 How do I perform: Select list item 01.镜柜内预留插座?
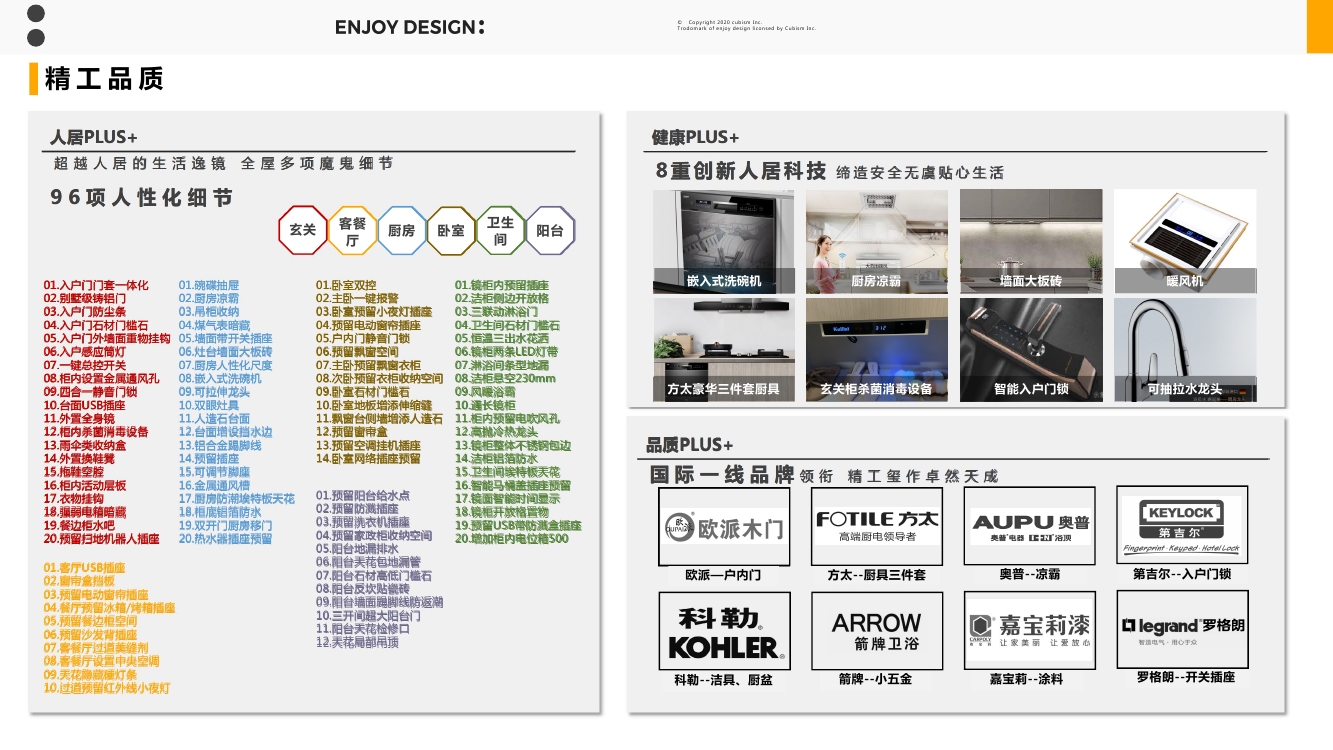pyautogui.click(x=502, y=285)
